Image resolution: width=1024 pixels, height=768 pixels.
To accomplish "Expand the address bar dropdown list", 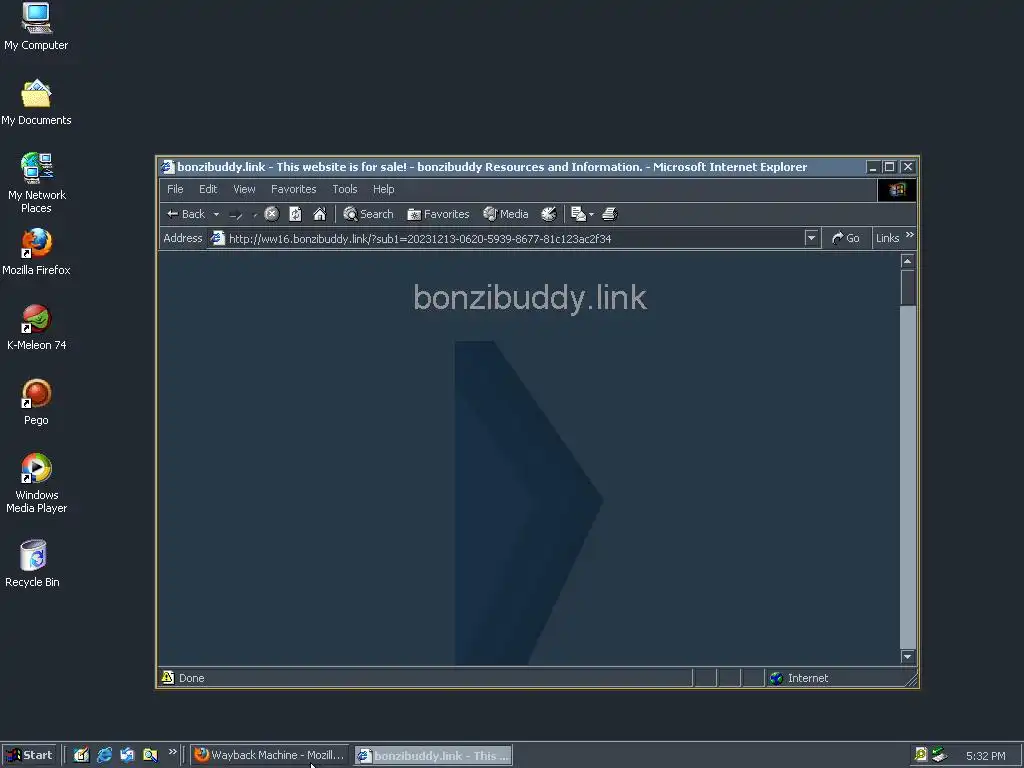I will tap(811, 238).
